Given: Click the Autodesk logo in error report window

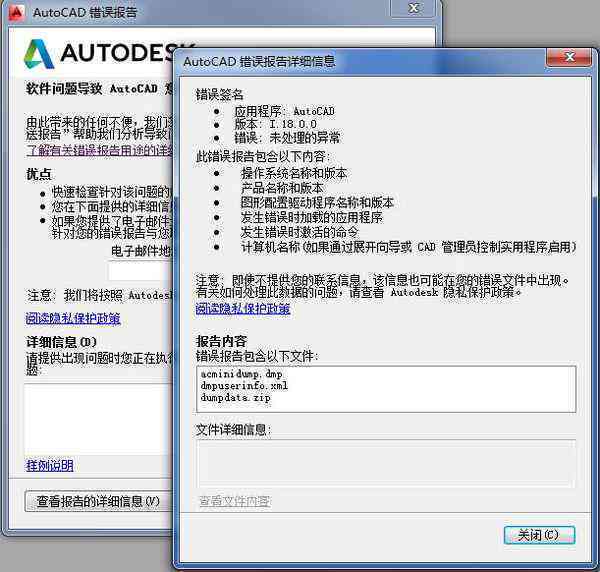Looking at the screenshot, I should pyautogui.click(x=99, y=54).
